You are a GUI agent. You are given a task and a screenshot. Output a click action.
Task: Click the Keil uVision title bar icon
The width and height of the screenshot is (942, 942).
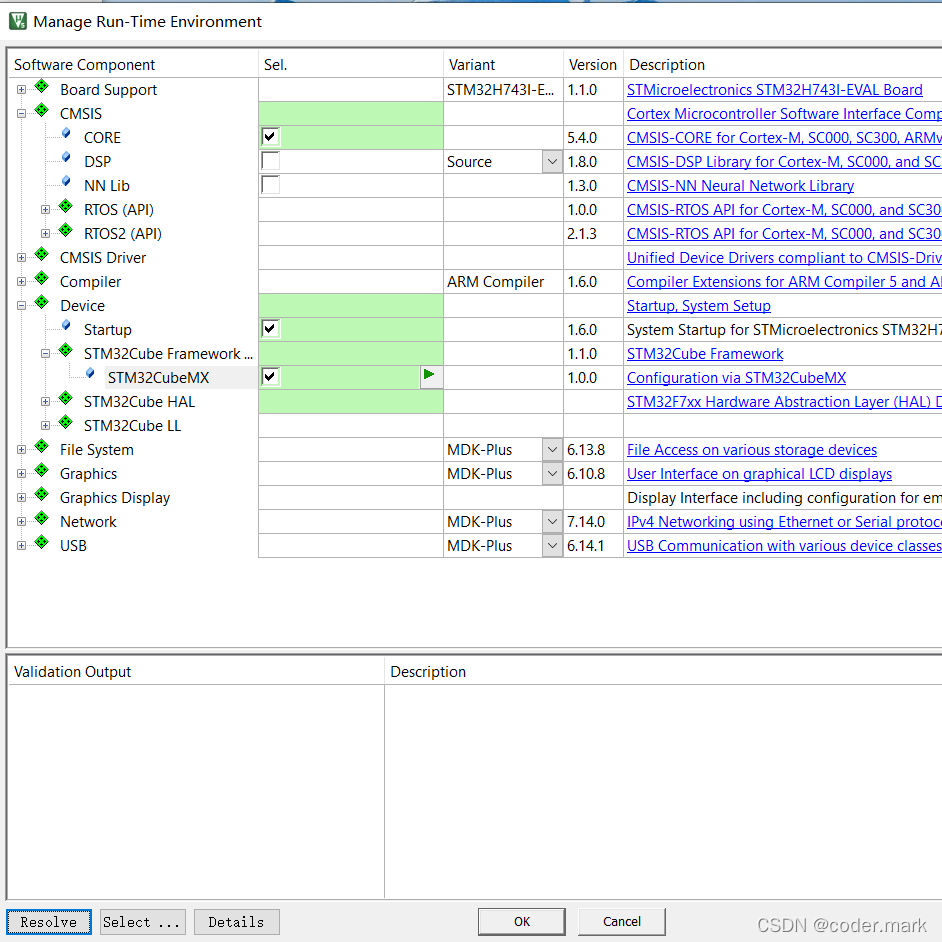coord(18,21)
